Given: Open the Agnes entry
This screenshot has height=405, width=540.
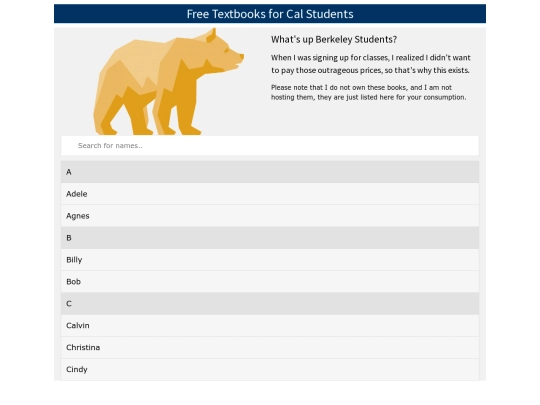Looking at the screenshot, I should tap(270, 216).
